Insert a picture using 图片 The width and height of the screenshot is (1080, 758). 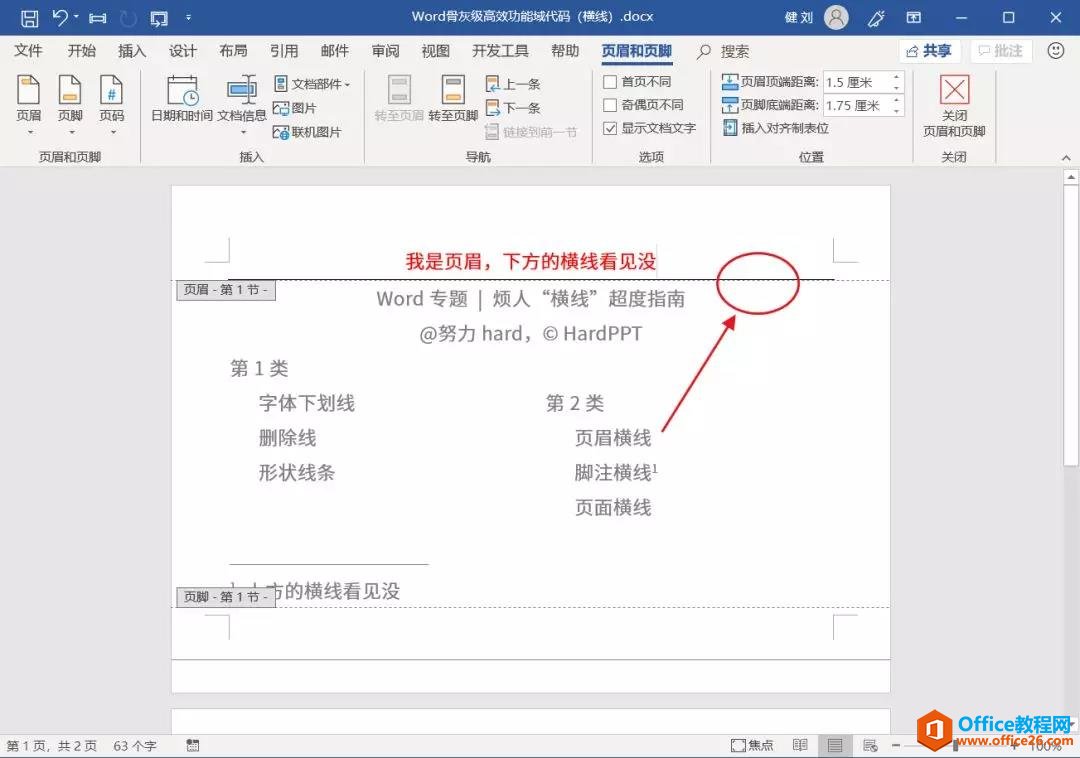[295, 108]
